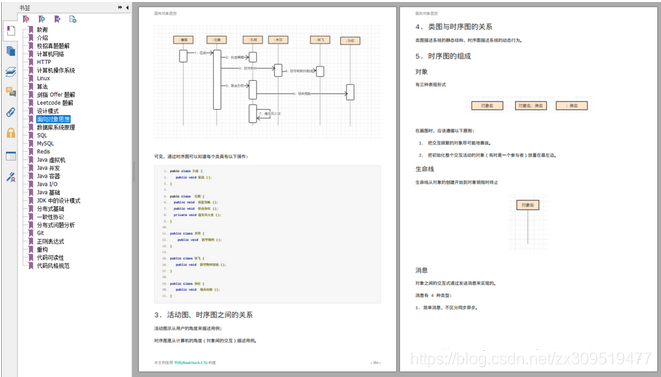Image resolution: width=661 pixels, height=377 pixels.
Task: Select the Redis bookmark
Action: [x=43, y=151]
